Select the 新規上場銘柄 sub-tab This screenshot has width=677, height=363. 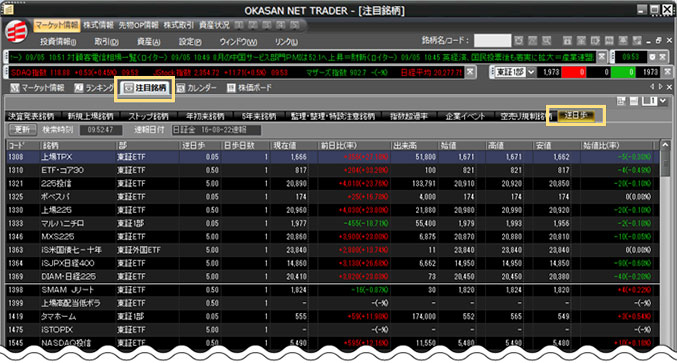click(x=90, y=116)
